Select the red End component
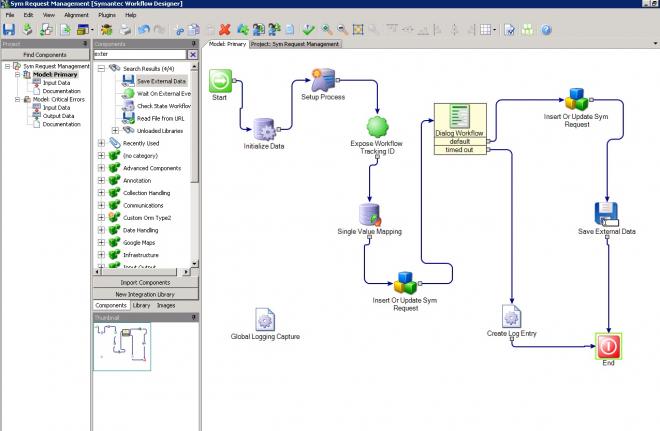Image resolution: width=660 pixels, height=431 pixels. (608, 346)
